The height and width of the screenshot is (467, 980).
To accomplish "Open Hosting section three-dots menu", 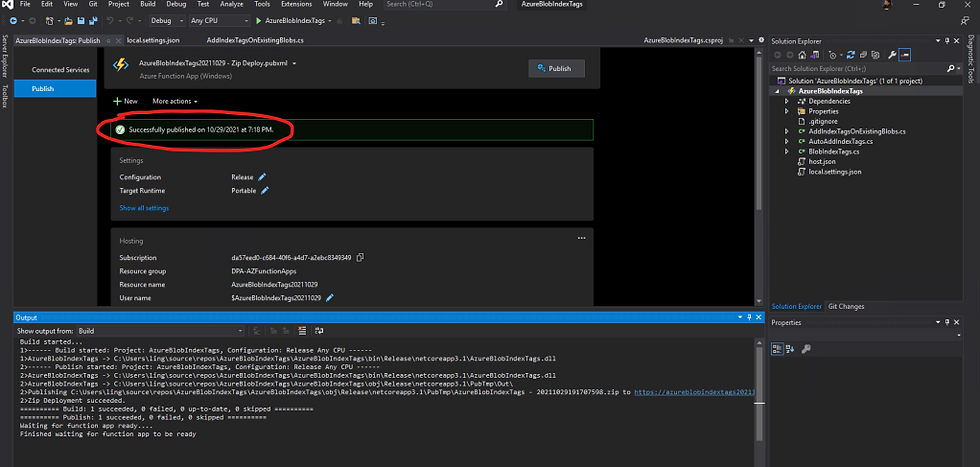I will coord(581,238).
